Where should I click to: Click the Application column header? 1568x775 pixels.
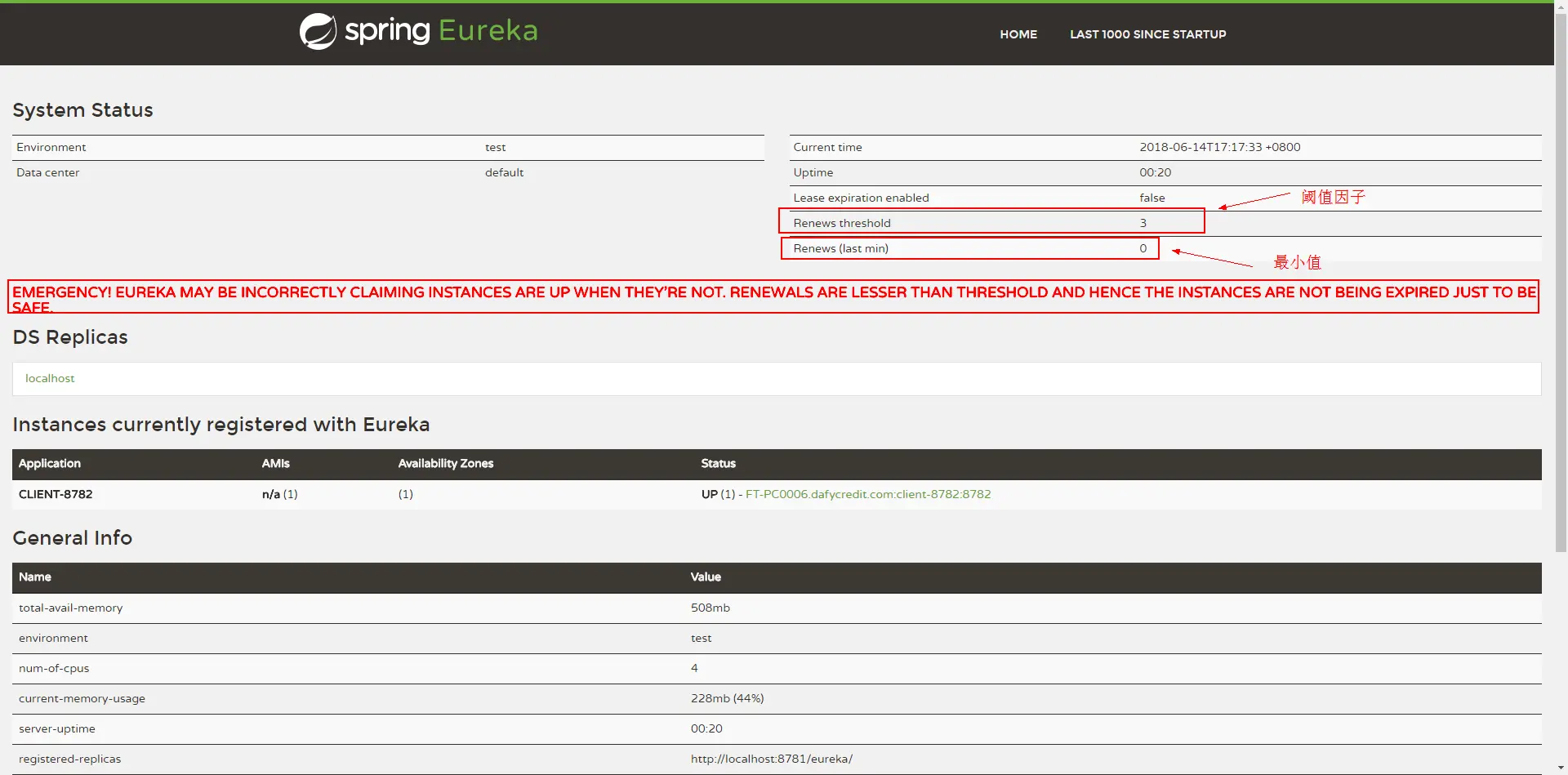pyautogui.click(x=50, y=463)
